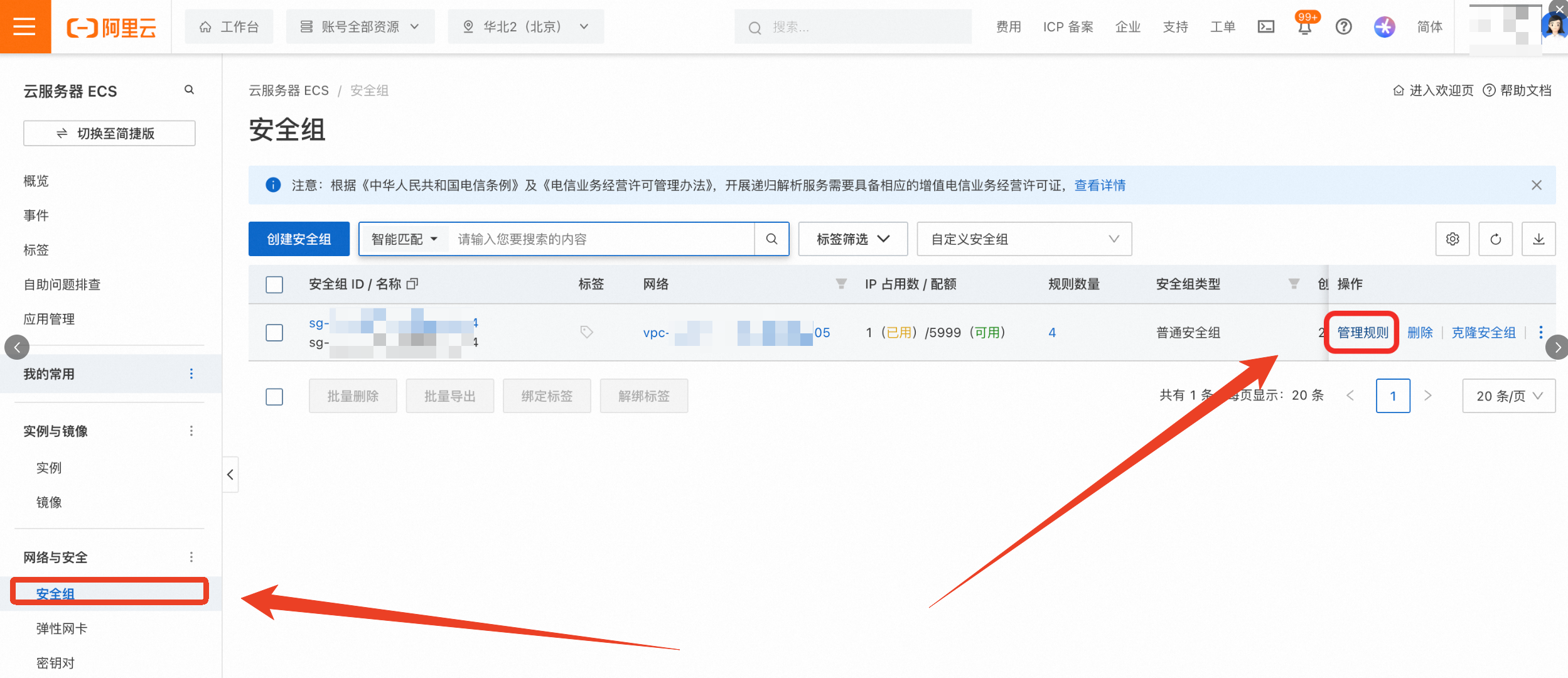Check the security group row checkbox
Image resolution: width=1568 pixels, height=678 pixels.
point(274,332)
